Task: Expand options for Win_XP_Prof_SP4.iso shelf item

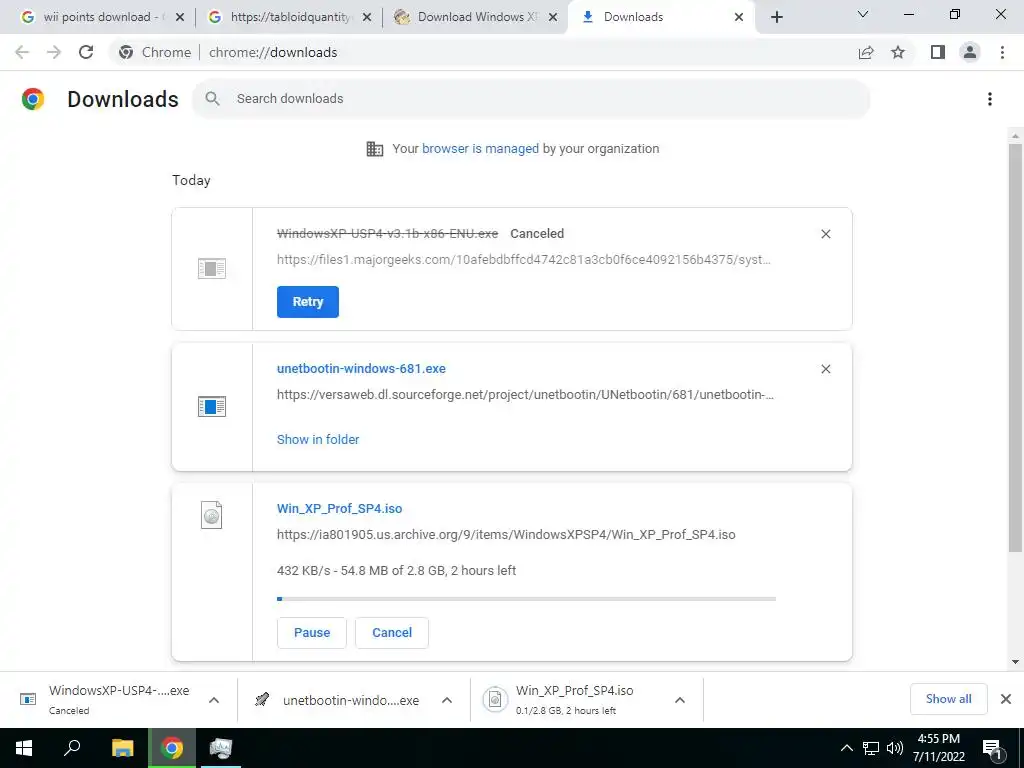Action: point(680,700)
